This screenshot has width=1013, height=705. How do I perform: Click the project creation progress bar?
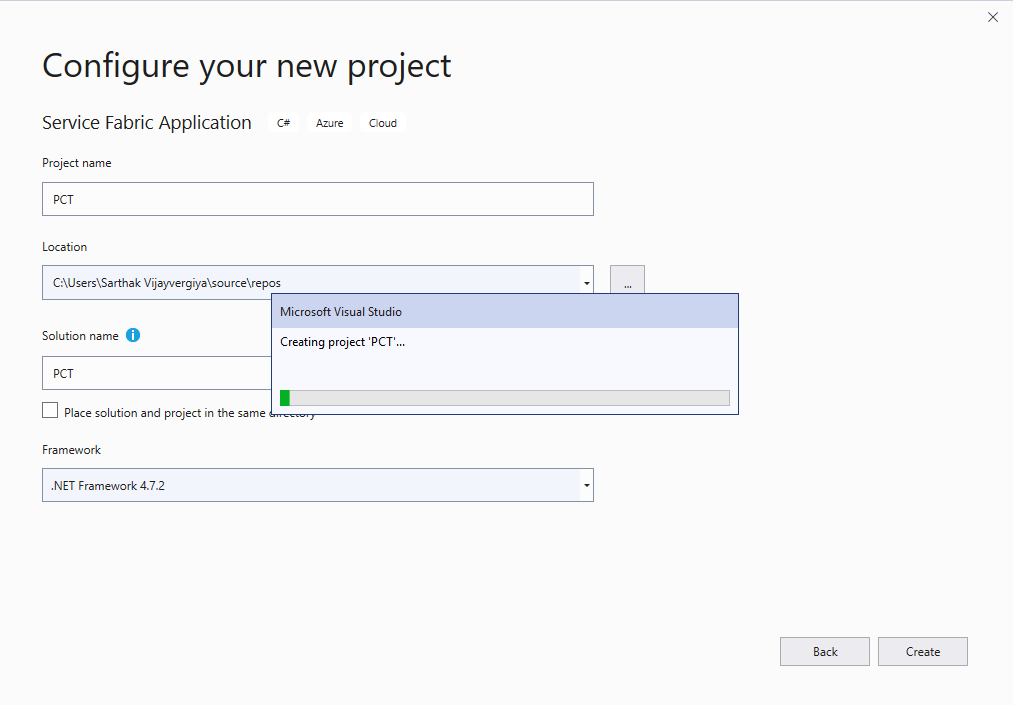click(505, 397)
